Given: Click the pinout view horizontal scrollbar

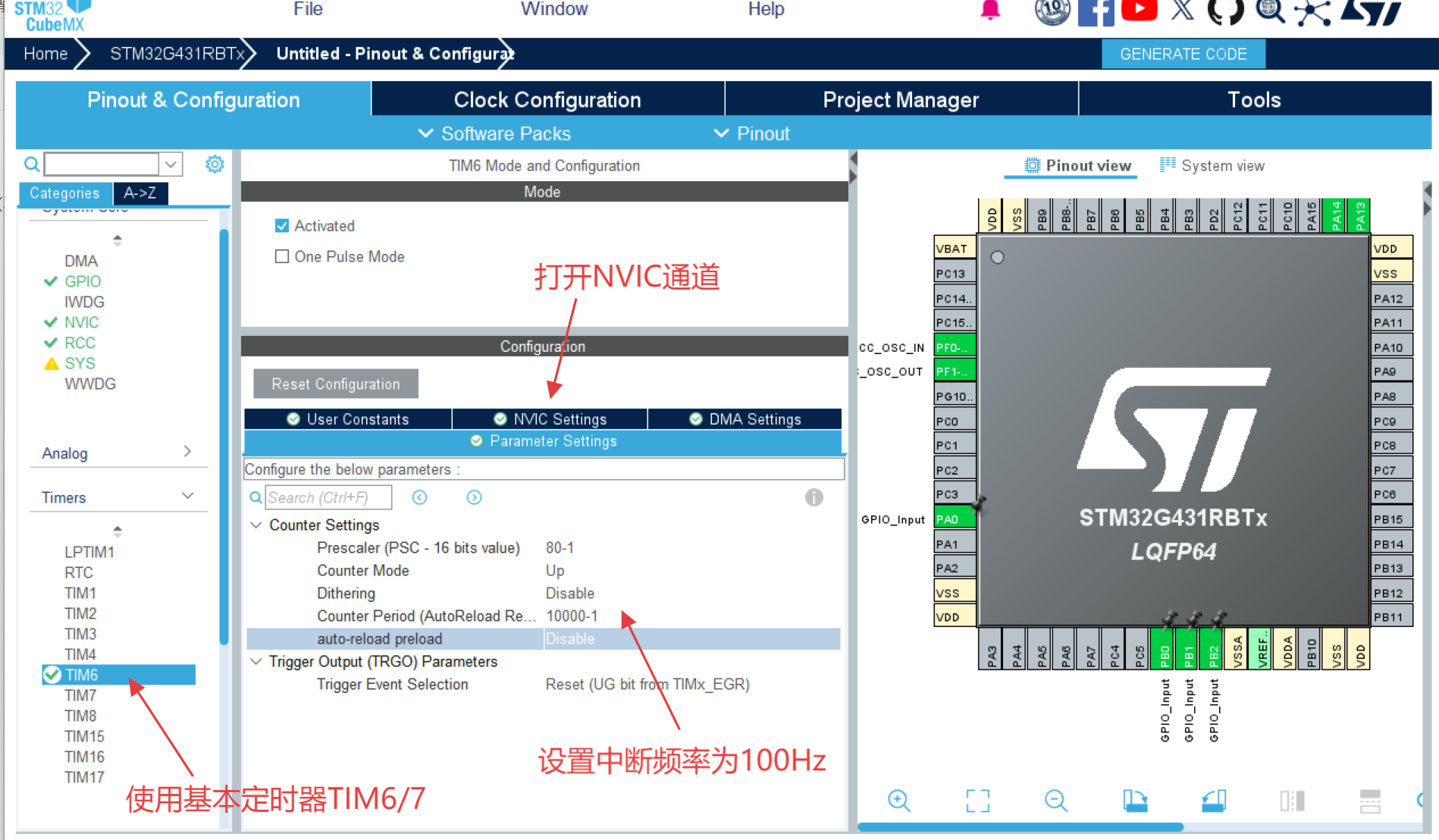Looking at the screenshot, I should (x=1020, y=826).
